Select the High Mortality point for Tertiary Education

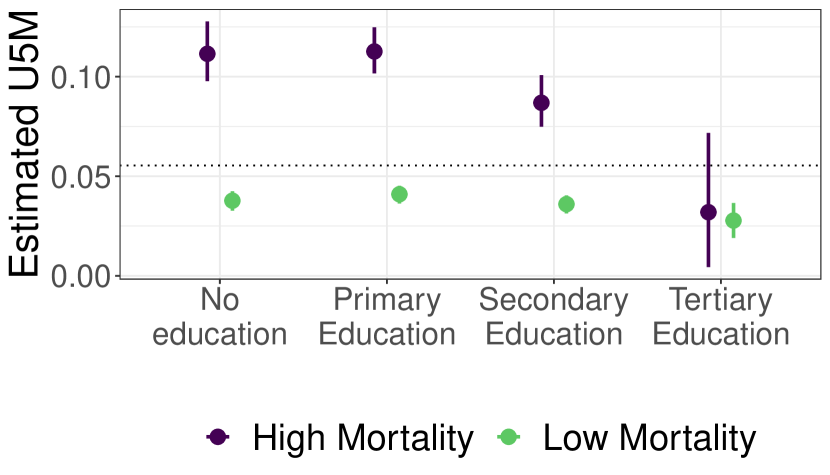tap(708, 212)
